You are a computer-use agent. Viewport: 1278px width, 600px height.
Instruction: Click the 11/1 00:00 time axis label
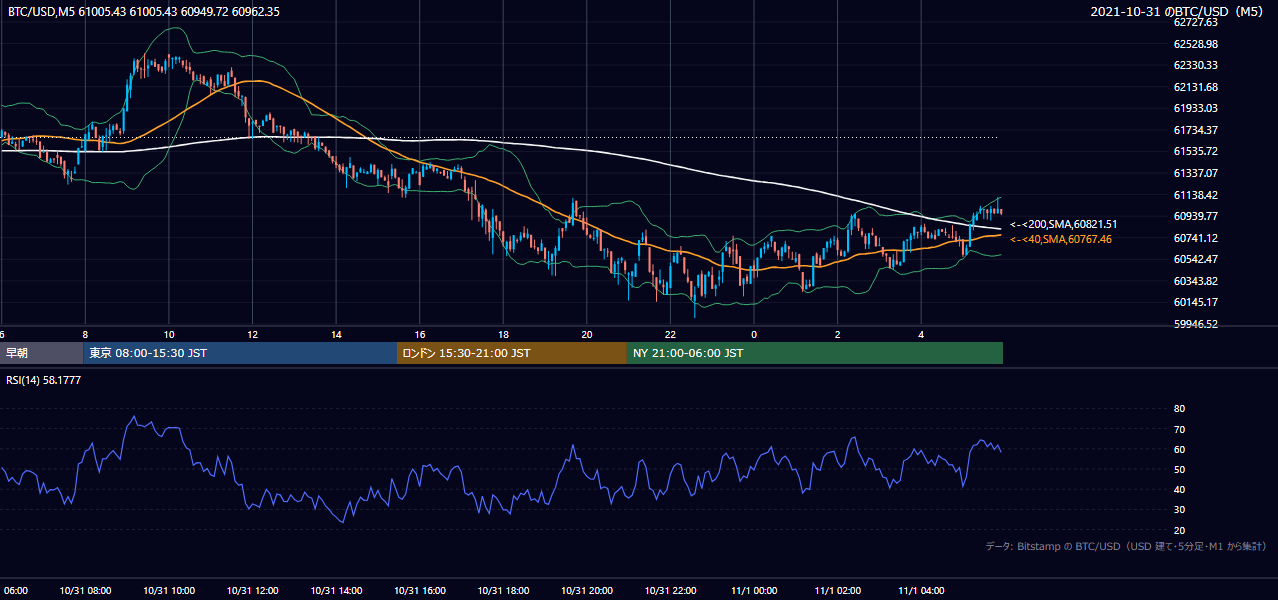point(753,590)
